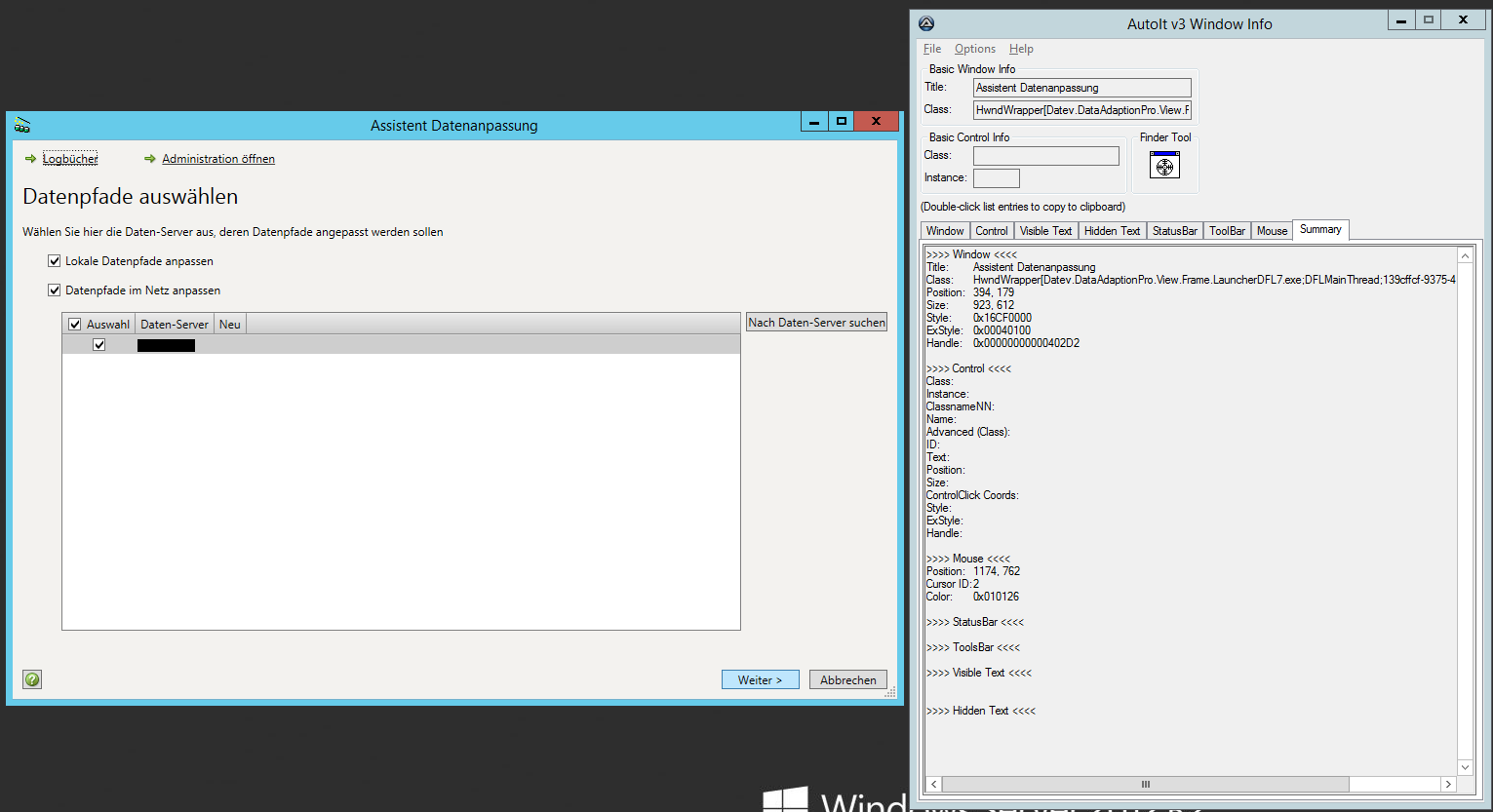Click the green arrow beside Administration öffnen
The height and width of the screenshot is (812, 1493).
point(150,159)
